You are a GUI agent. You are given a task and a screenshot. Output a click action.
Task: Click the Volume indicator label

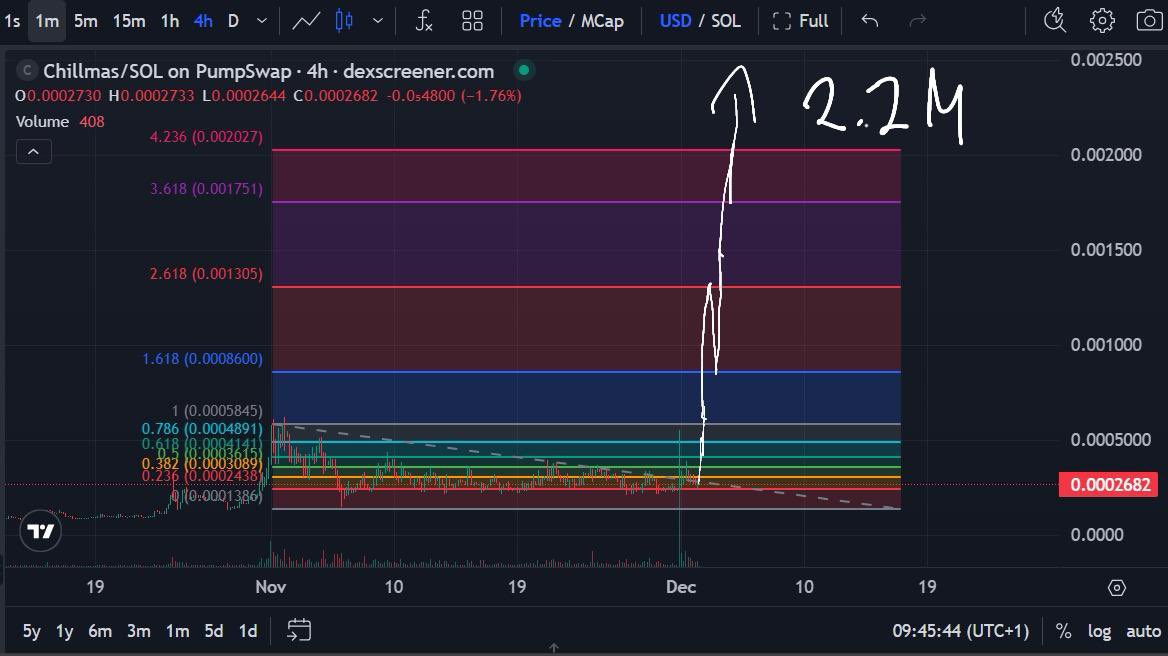(42, 121)
